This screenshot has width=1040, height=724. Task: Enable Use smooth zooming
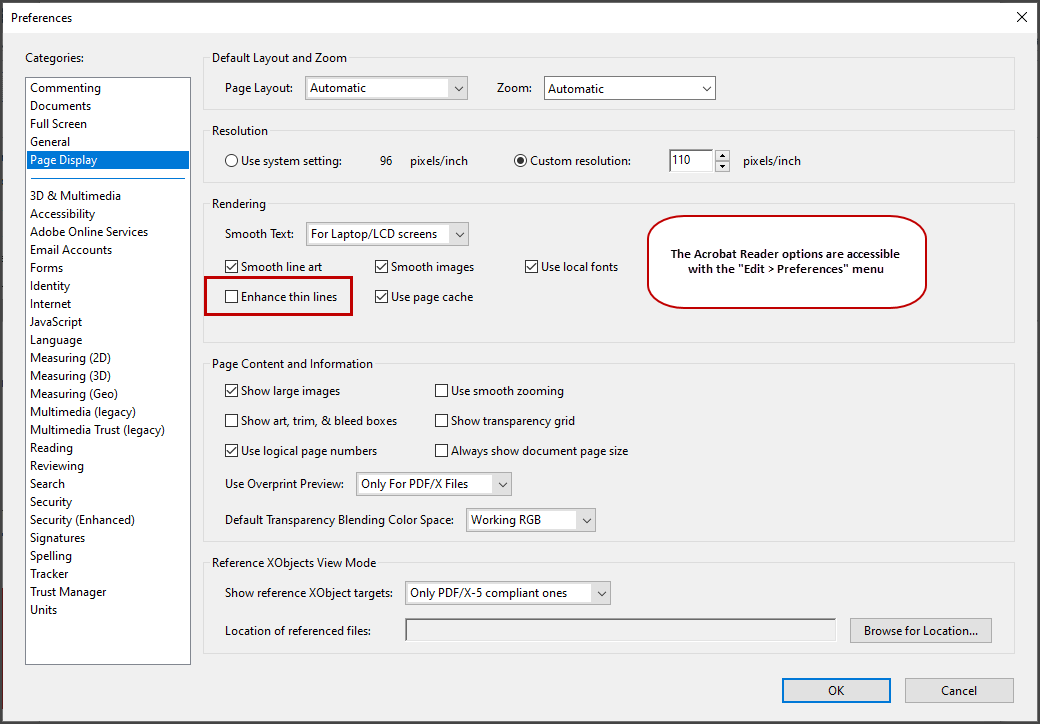tap(441, 391)
